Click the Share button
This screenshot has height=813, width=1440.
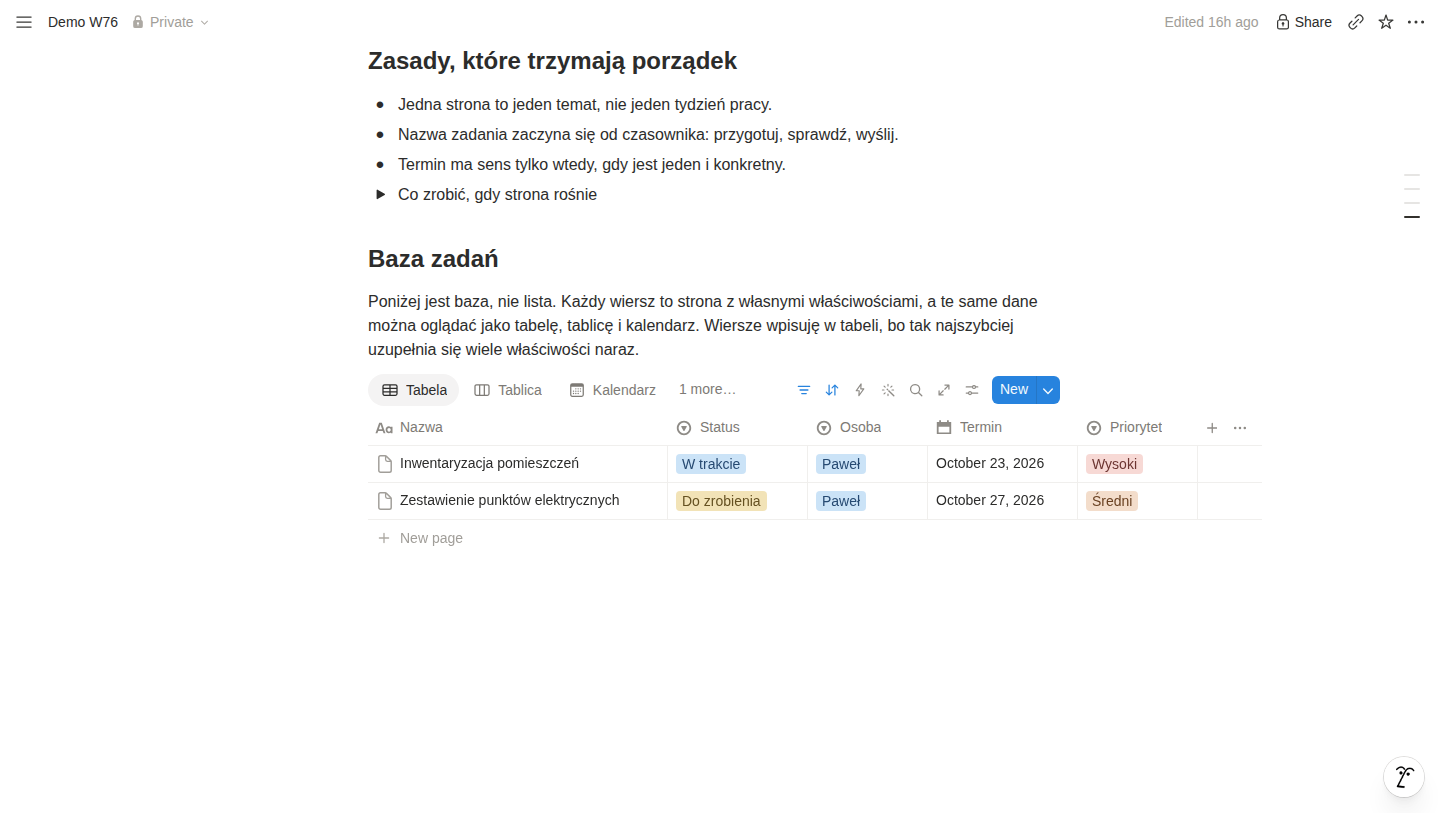pyautogui.click(x=1304, y=22)
